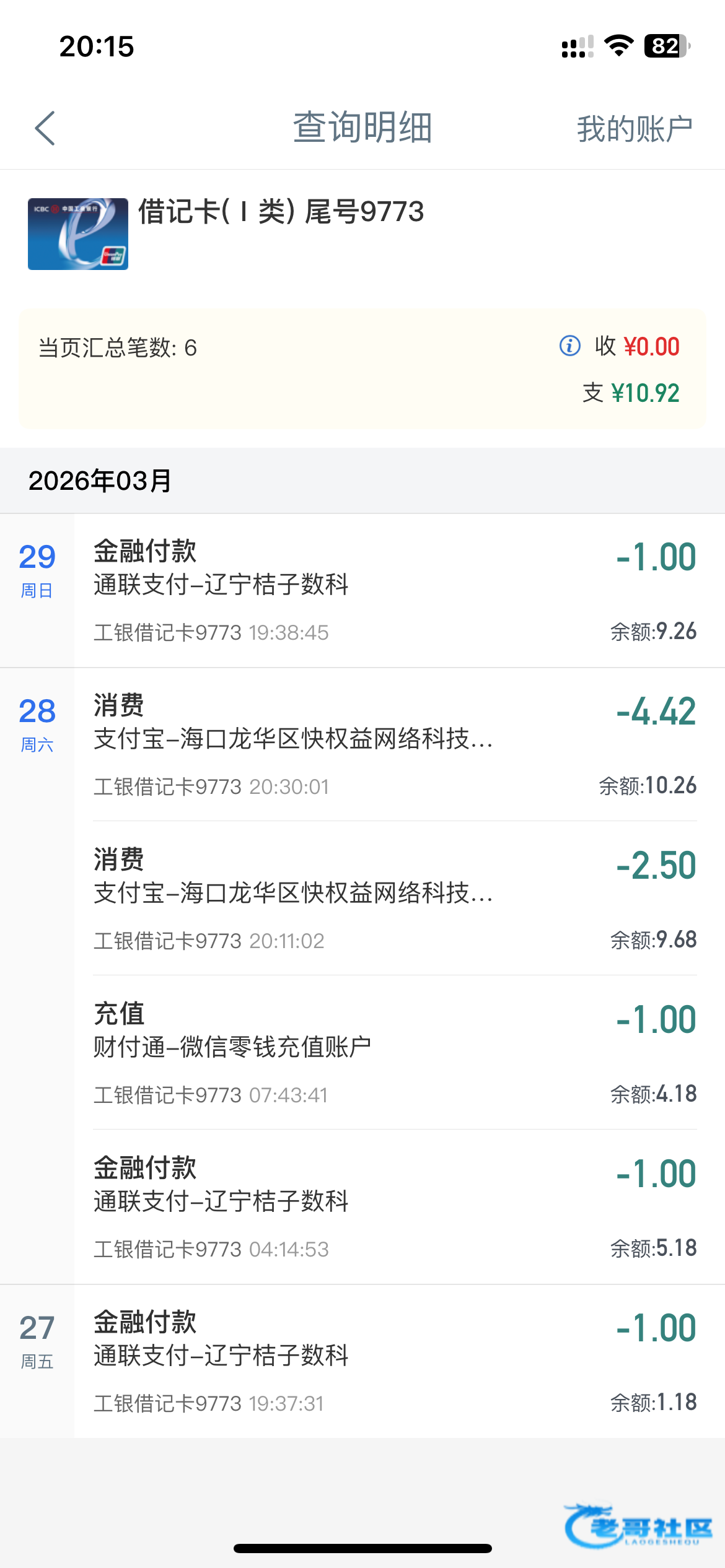Tap the ICBC debit card thumbnail
The height and width of the screenshot is (1568, 725).
click(78, 234)
